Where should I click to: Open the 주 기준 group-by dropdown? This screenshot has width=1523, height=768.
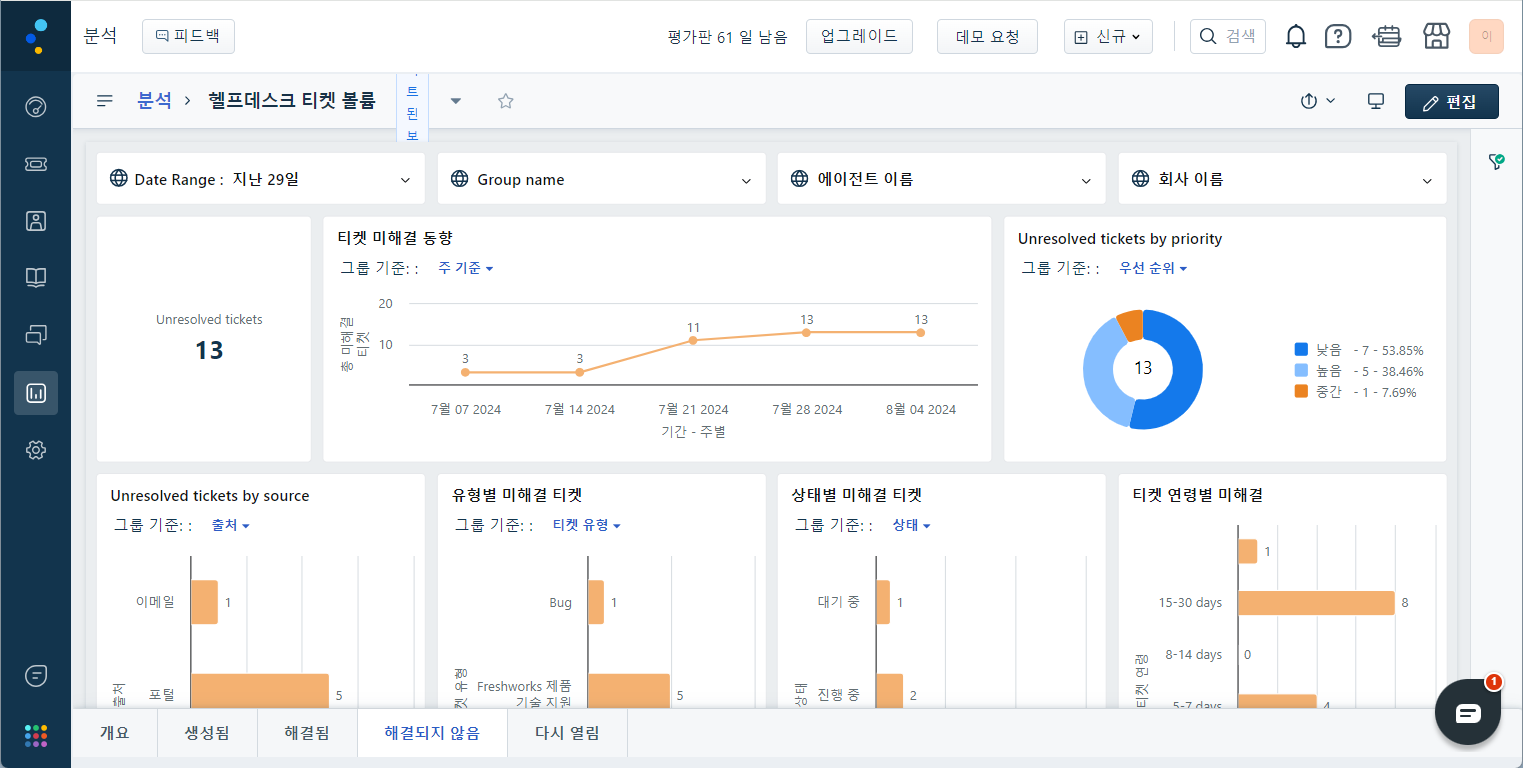click(x=466, y=268)
